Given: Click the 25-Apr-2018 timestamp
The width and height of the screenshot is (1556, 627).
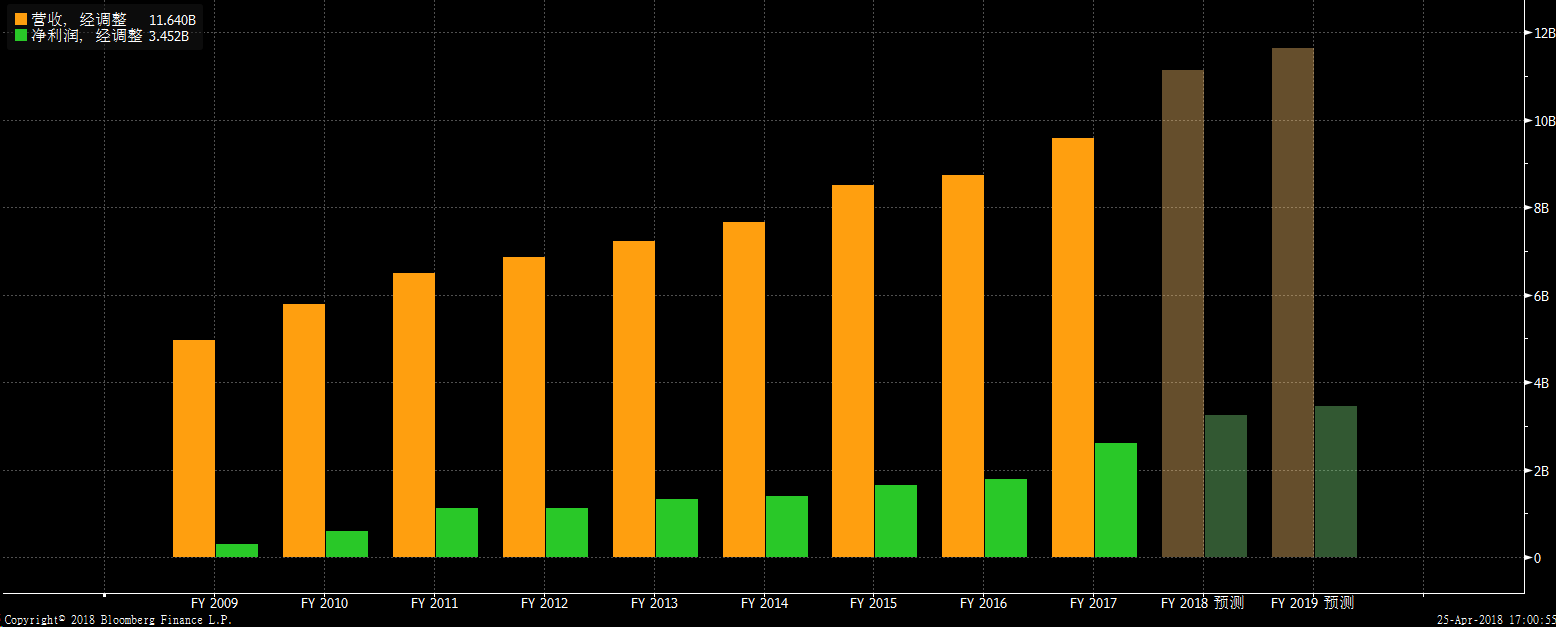Looking at the screenshot, I should [1495, 620].
